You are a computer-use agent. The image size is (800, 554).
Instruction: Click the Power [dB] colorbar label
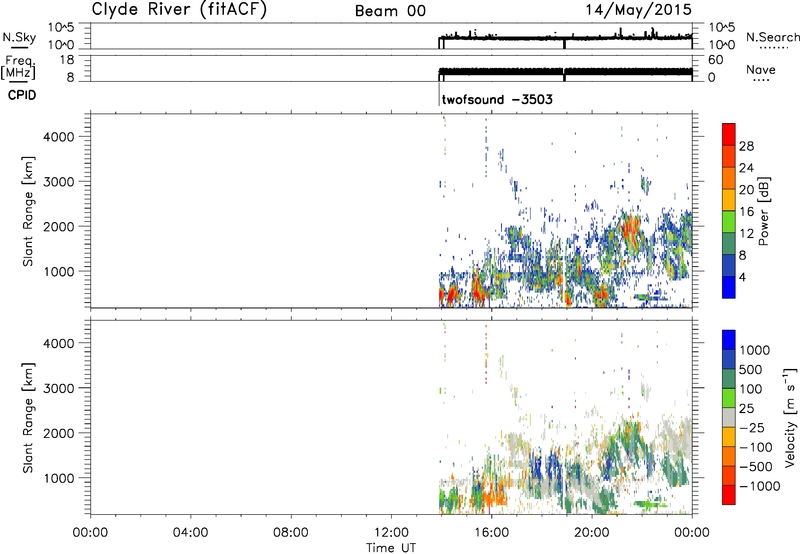pos(763,211)
